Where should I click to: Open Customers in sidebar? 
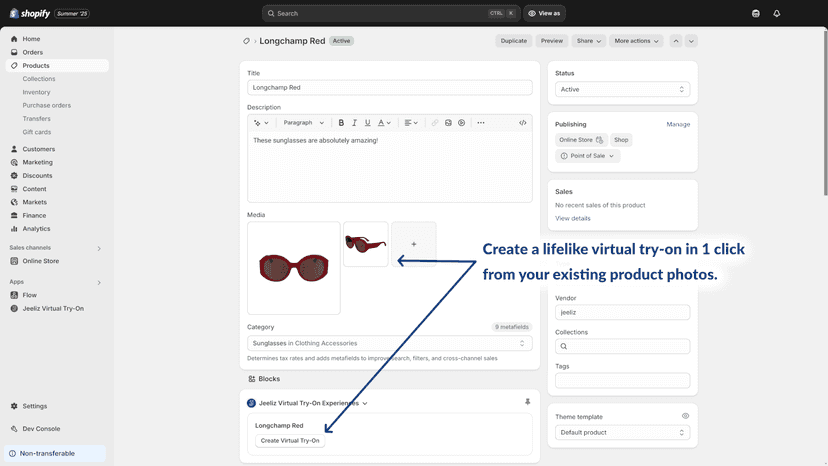point(57,149)
